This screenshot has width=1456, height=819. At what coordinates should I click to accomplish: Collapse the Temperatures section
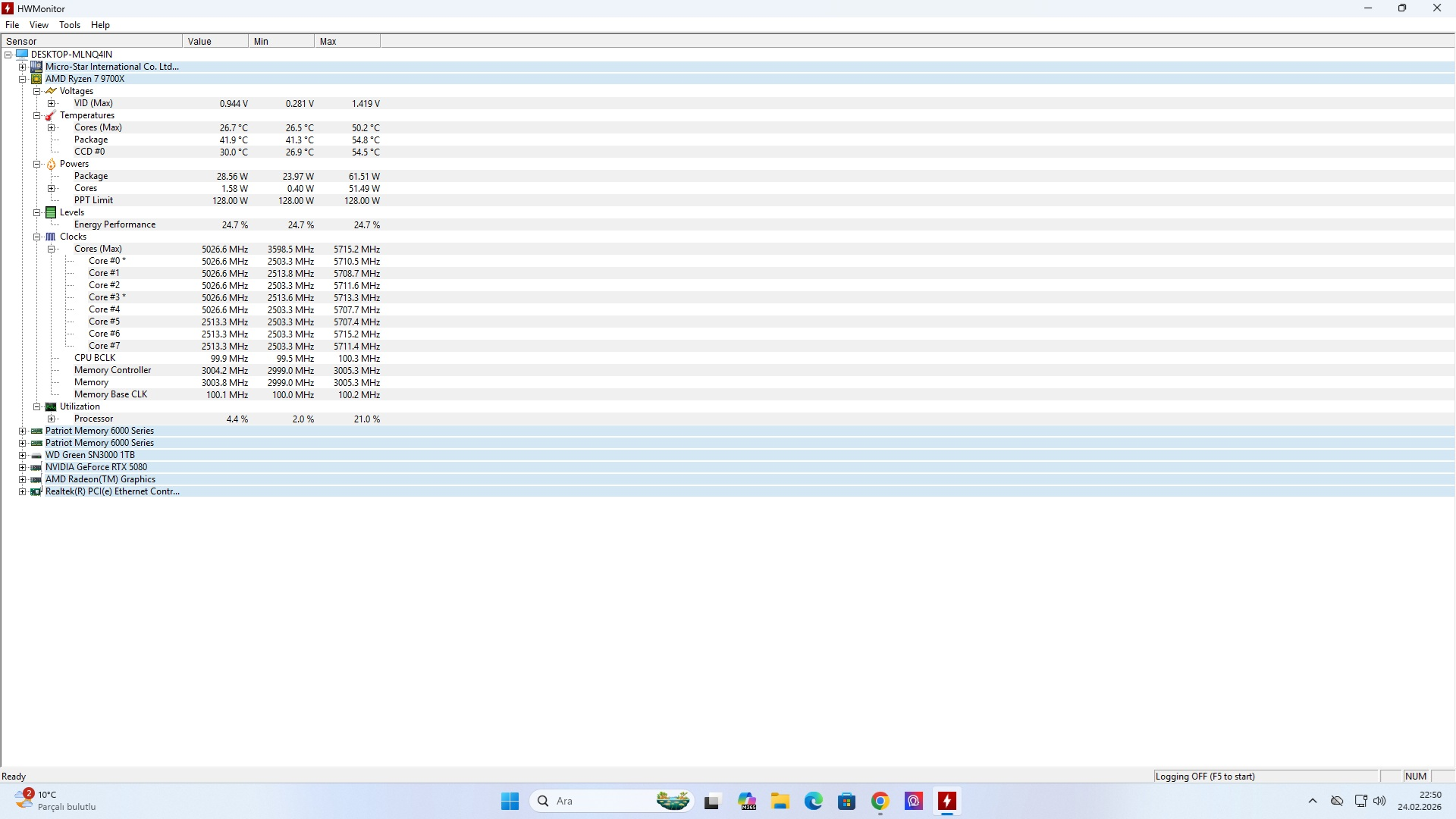coord(37,115)
